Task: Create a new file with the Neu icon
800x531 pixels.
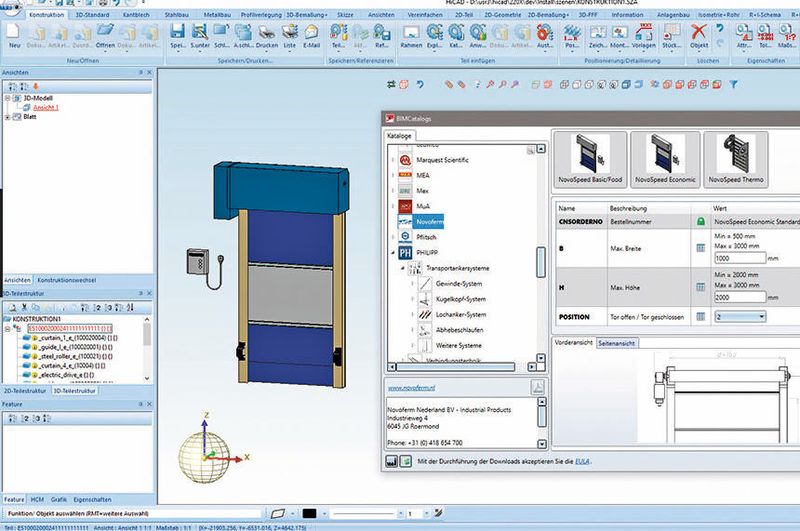Action: point(13,32)
